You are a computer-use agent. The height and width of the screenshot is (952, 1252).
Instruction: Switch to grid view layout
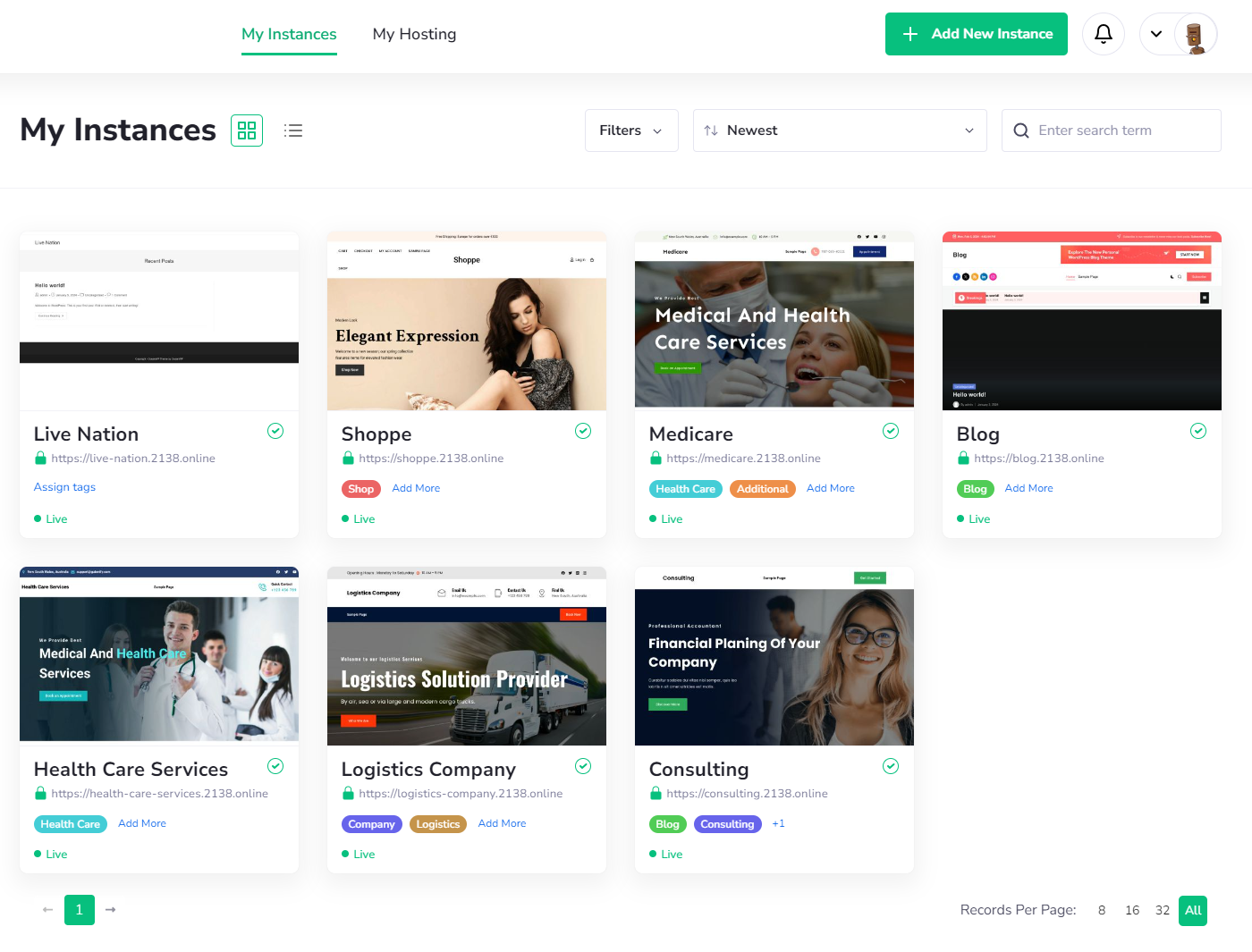coord(247,131)
